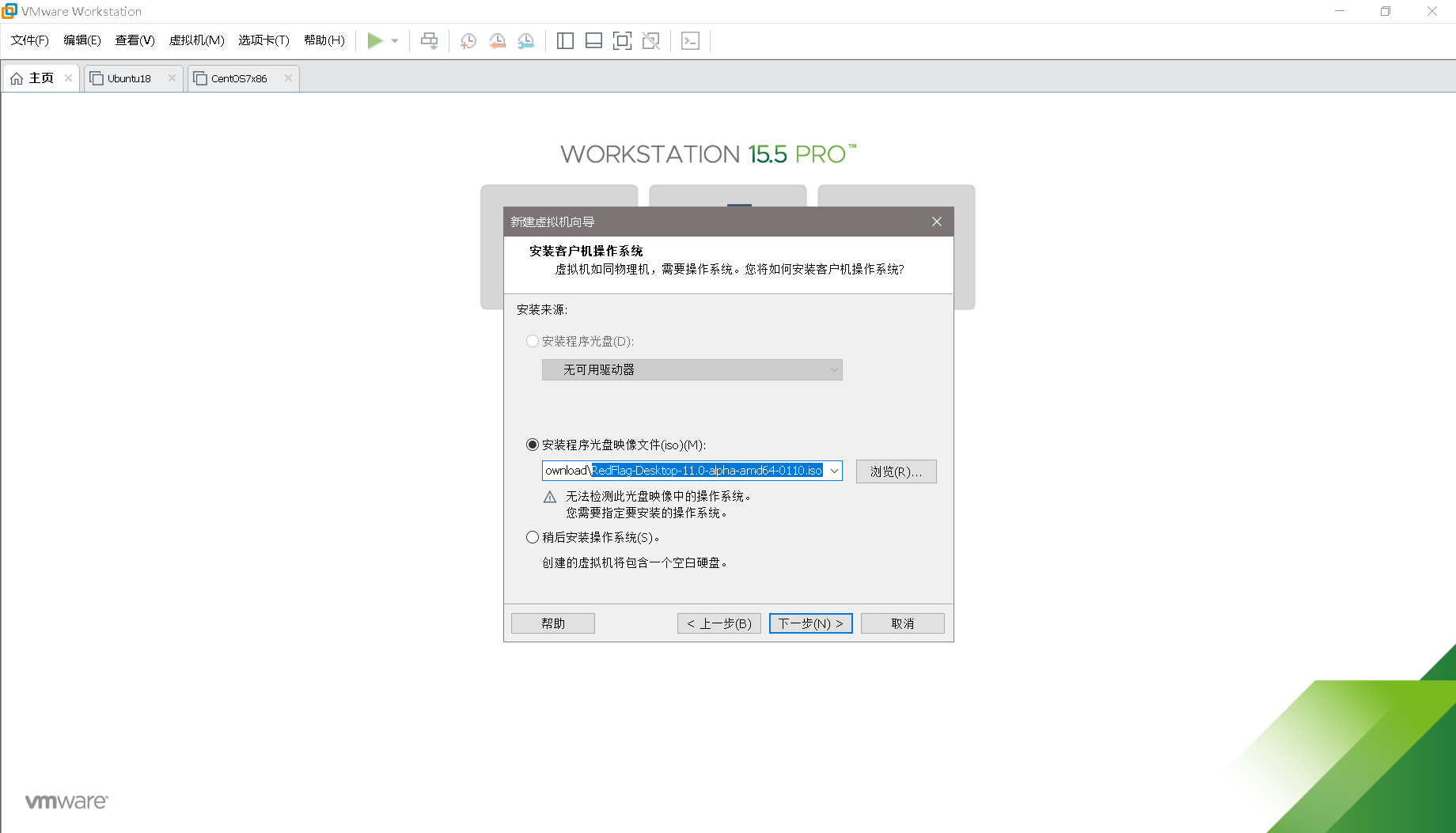
Task: Select the 安装程序光盘(D) radio button
Action: 533,341
